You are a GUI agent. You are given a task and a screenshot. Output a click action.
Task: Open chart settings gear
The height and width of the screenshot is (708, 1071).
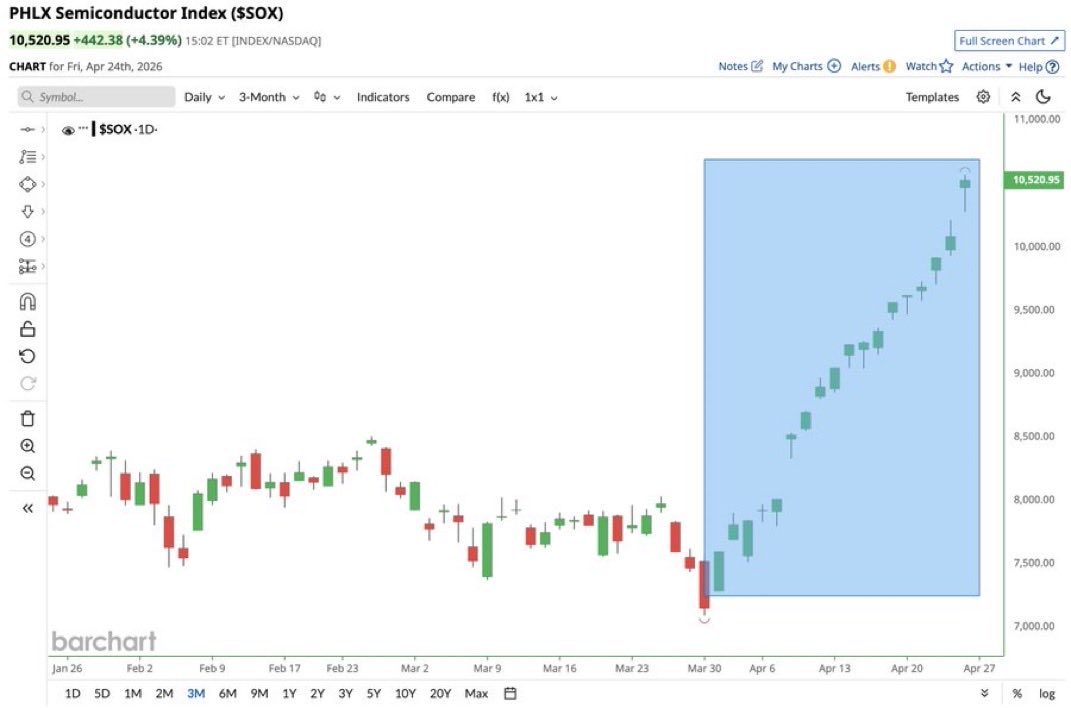coord(983,97)
